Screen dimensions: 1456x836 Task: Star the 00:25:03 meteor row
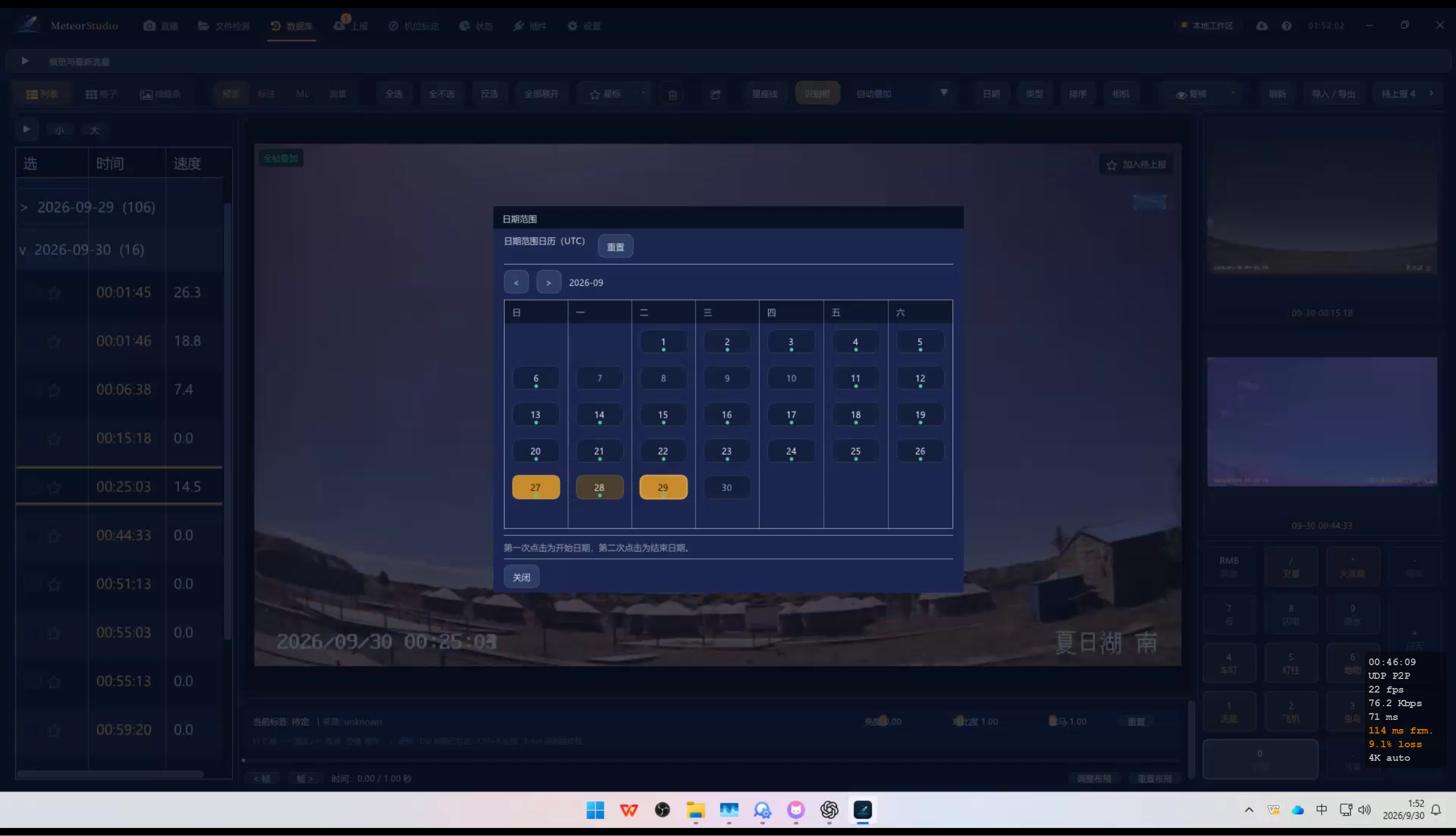(x=54, y=487)
